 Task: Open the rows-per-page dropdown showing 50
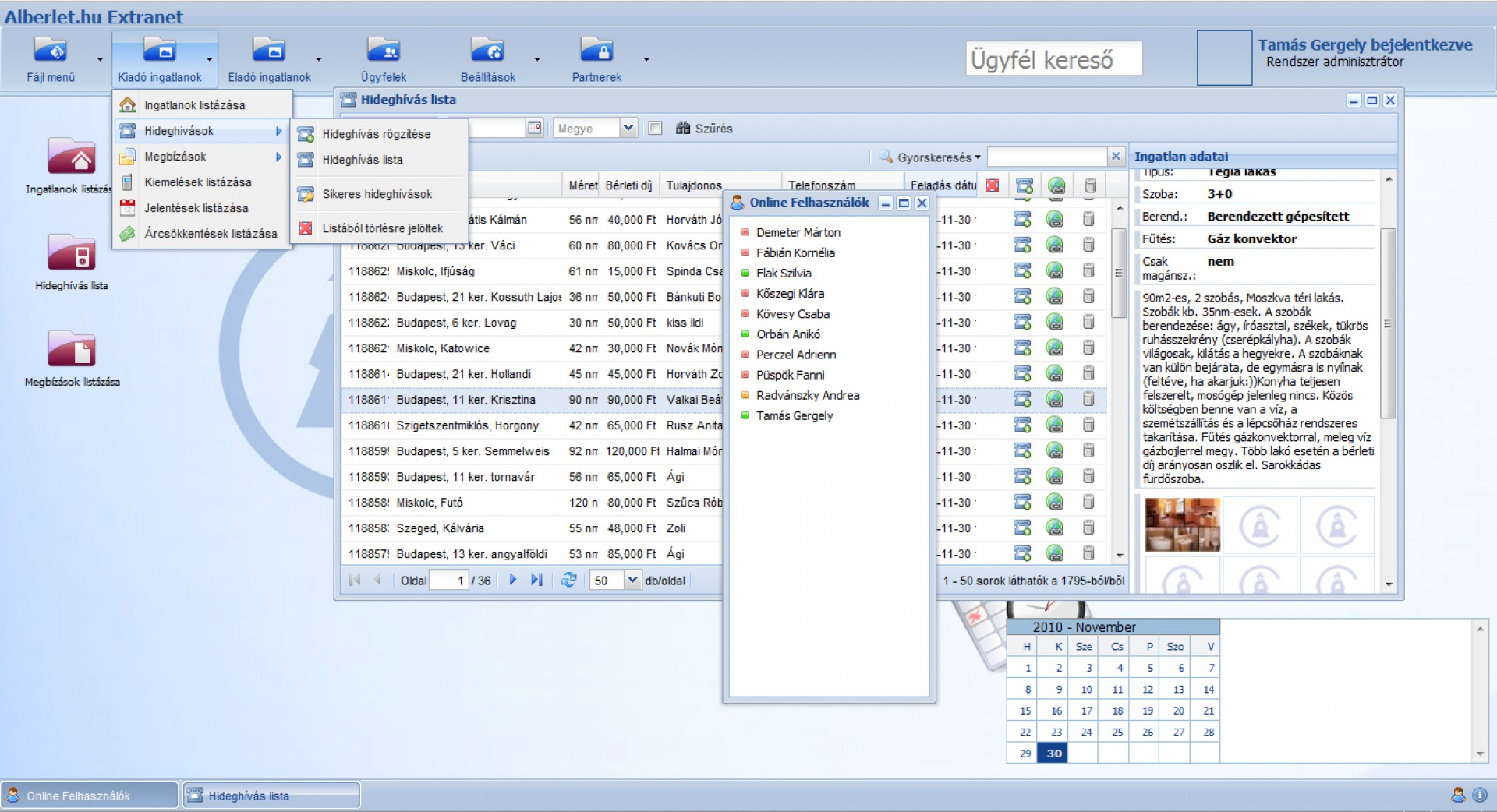[x=632, y=581]
